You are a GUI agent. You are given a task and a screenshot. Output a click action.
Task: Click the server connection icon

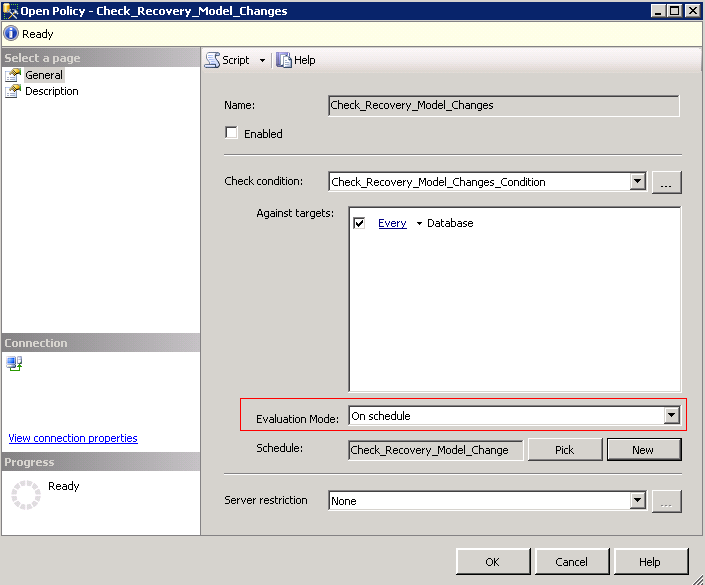14,364
